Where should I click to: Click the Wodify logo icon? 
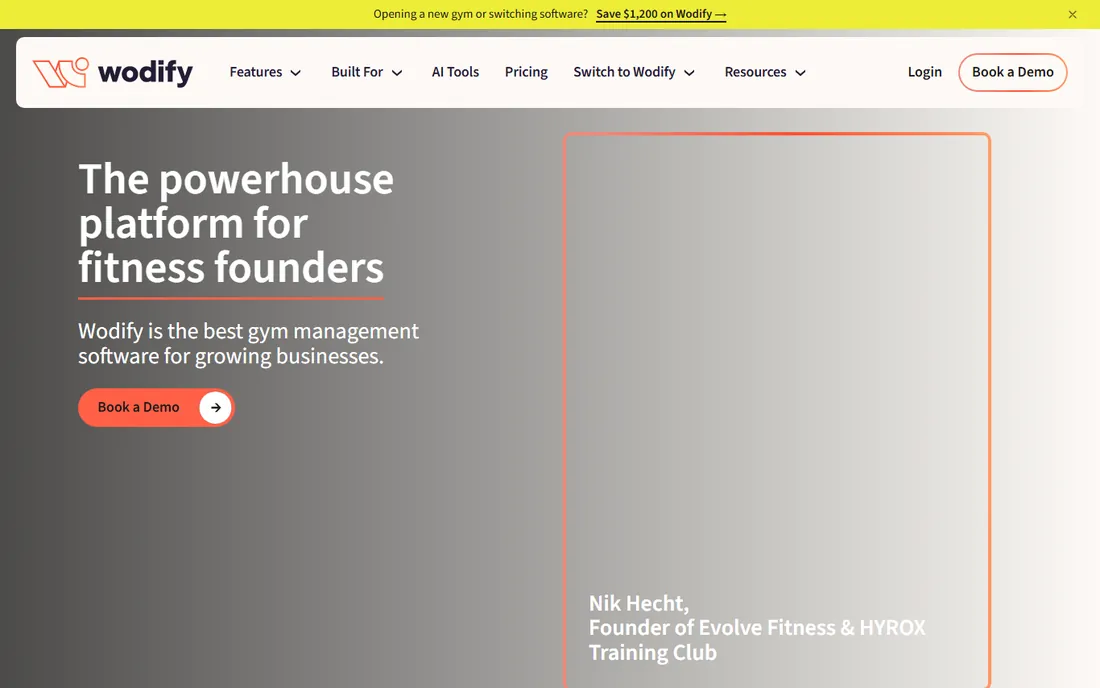(x=60, y=72)
